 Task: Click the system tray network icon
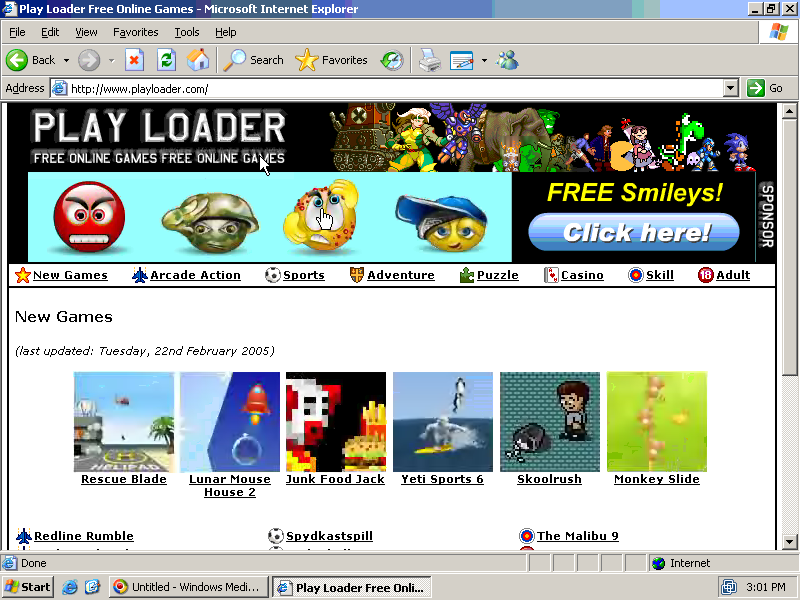729,587
